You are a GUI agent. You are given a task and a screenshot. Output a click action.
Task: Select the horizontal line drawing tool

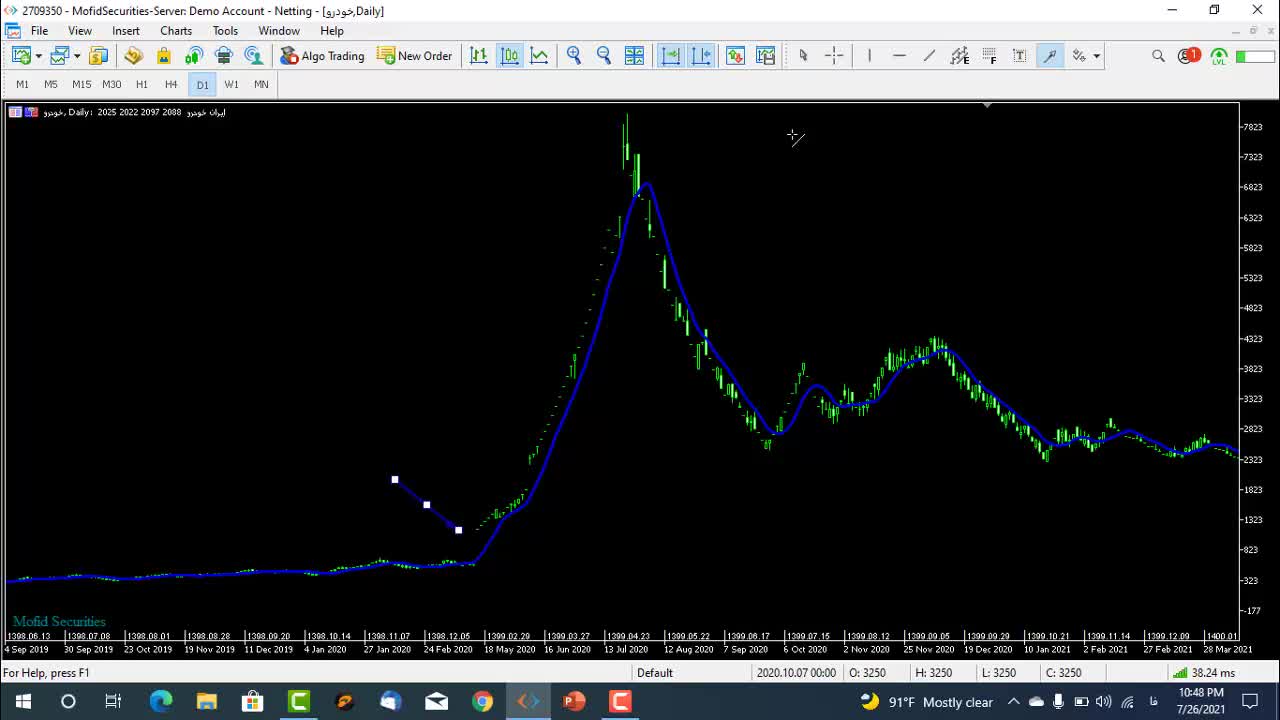pos(899,56)
